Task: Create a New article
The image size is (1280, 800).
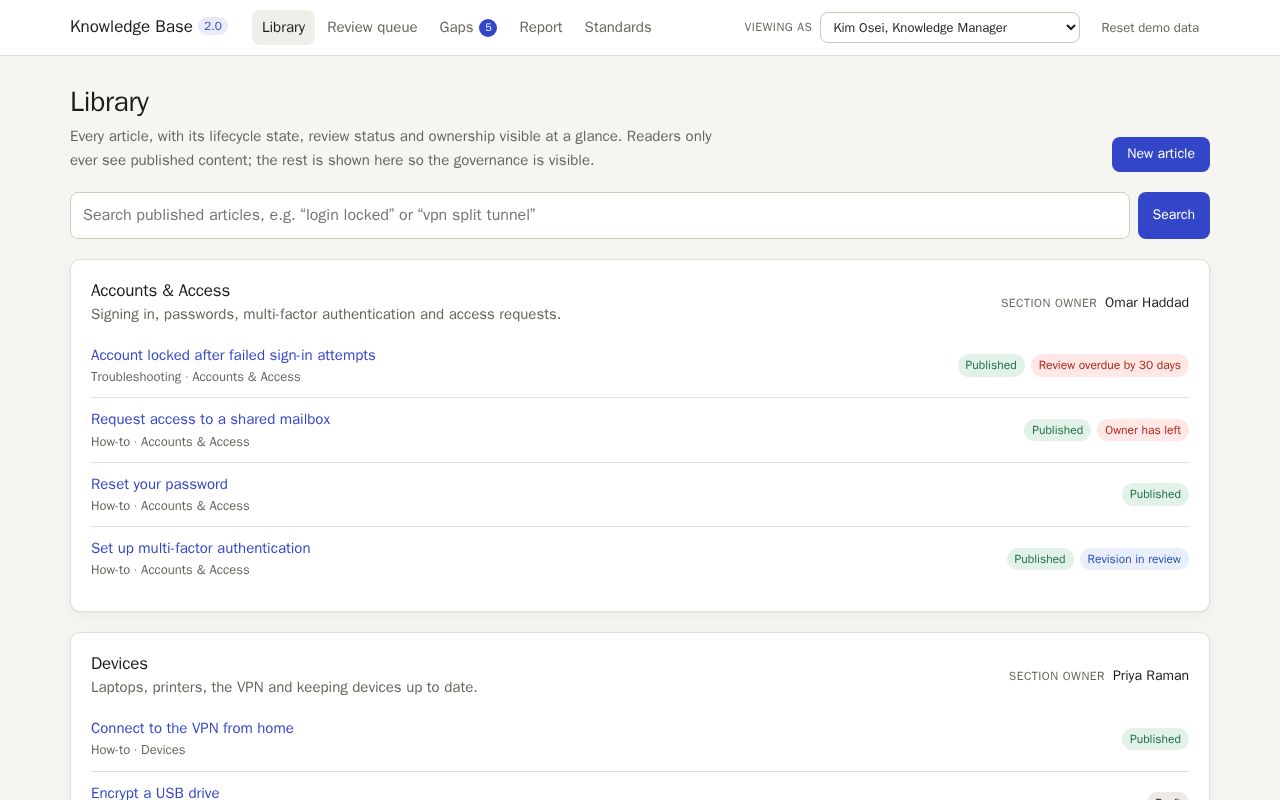Action: pos(1161,154)
